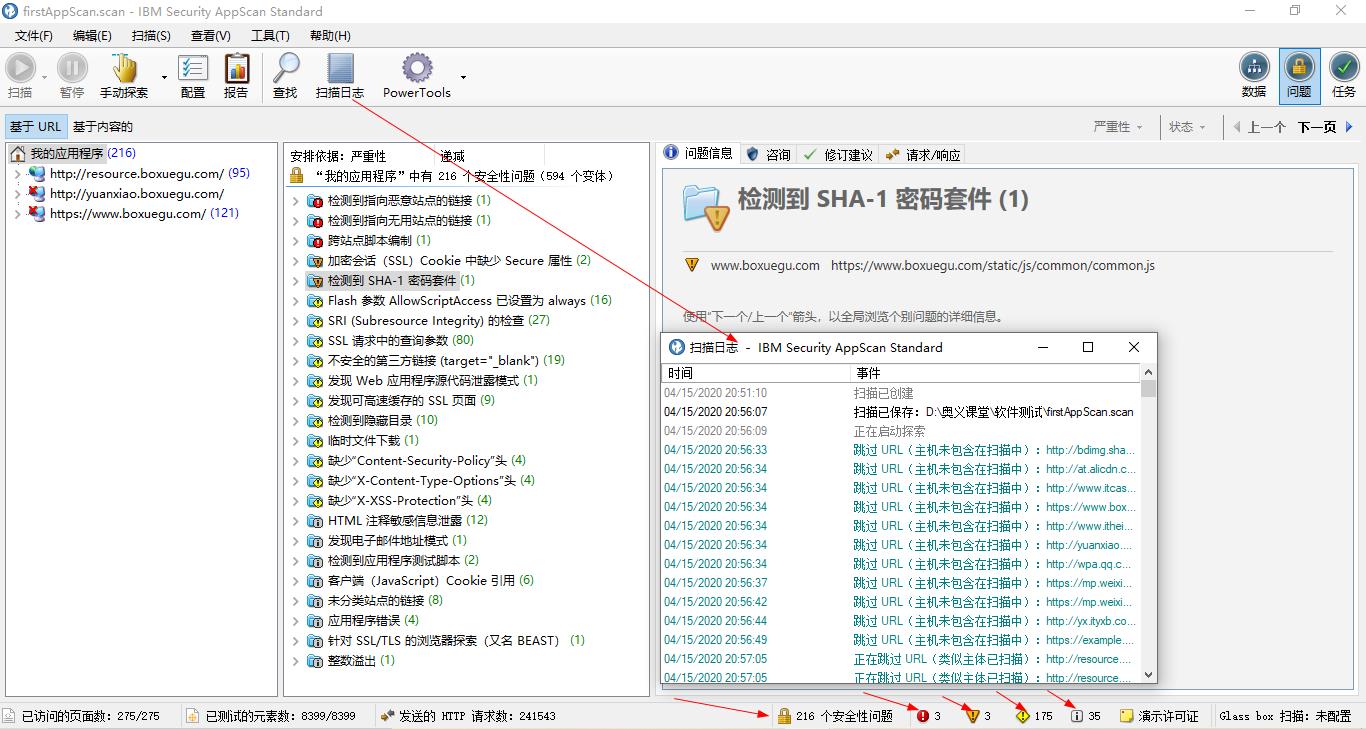This screenshot has height=729, width=1366.
Task: Click scan log scroll-down arrow
Action: click(x=1148, y=675)
